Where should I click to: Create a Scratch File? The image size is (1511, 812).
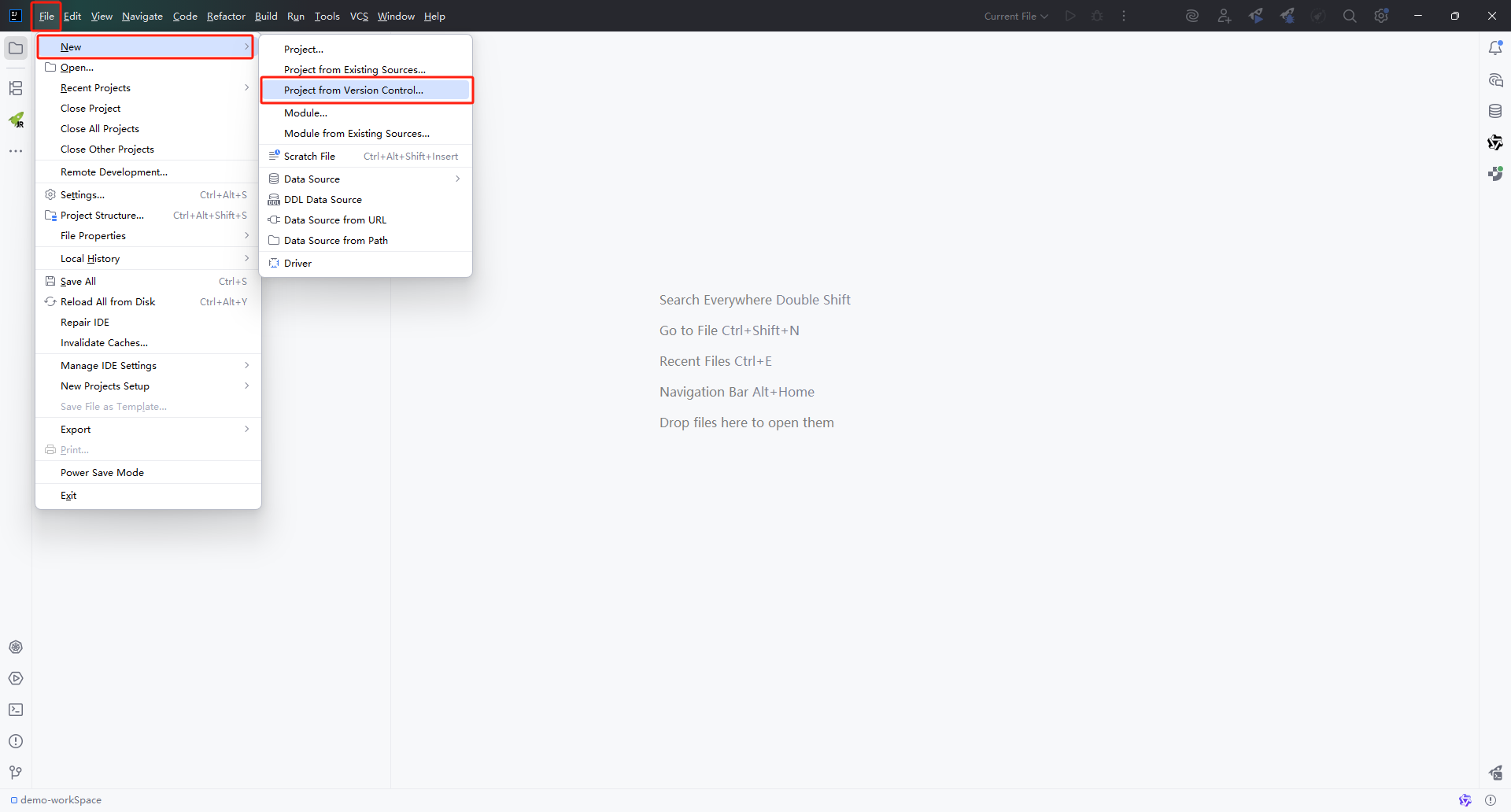[366, 157]
